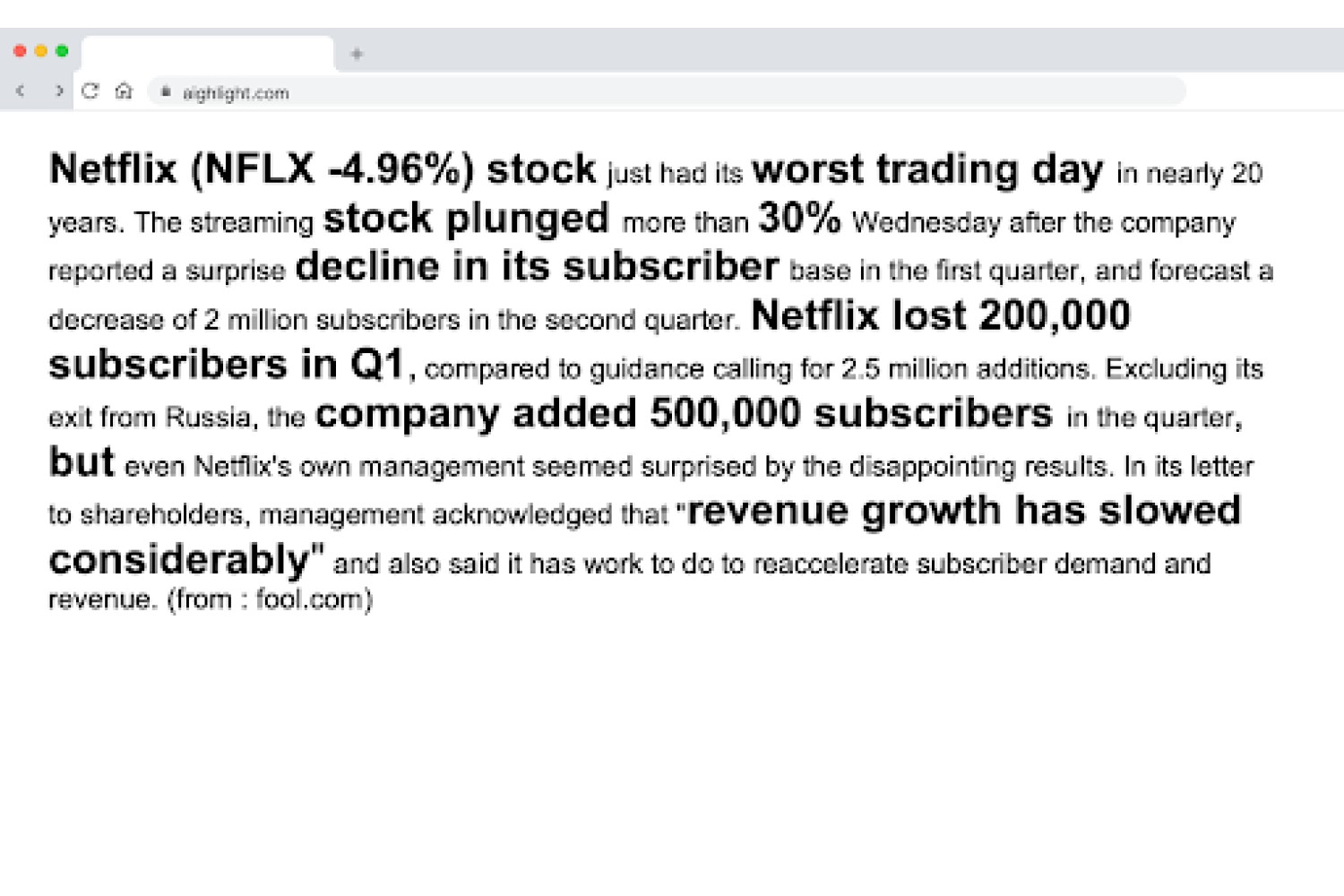
Task: Maximize the window with the green button
Action: (62, 51)
